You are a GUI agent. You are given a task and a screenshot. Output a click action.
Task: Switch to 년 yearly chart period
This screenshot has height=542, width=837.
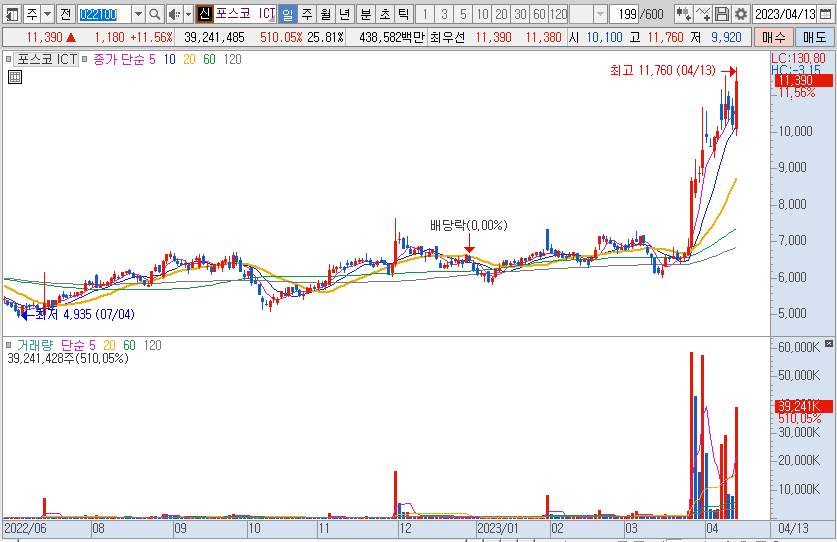345,14
